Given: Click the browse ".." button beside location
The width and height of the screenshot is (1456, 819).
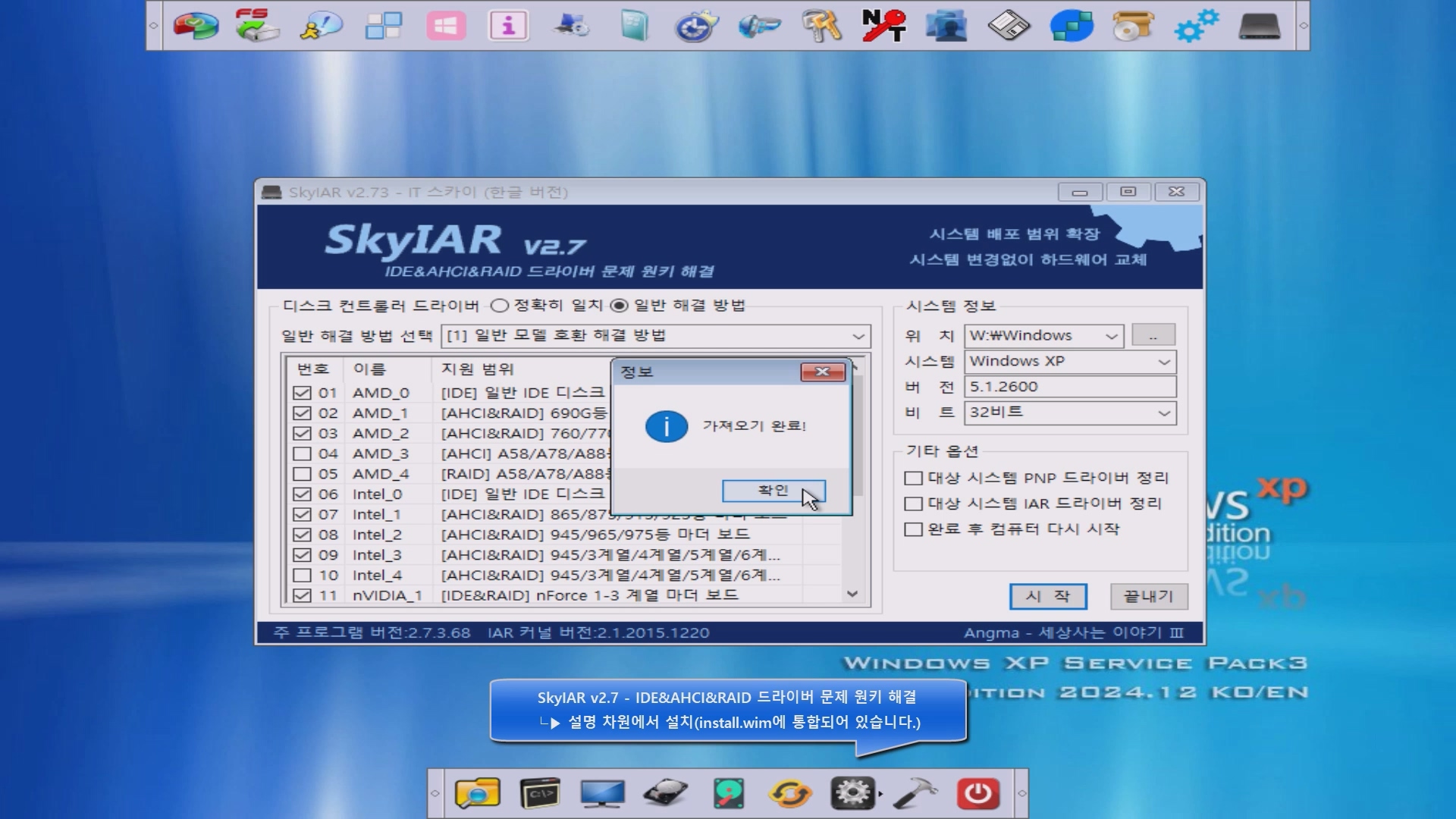Looking at the screenshot, I should [1153, 335].
